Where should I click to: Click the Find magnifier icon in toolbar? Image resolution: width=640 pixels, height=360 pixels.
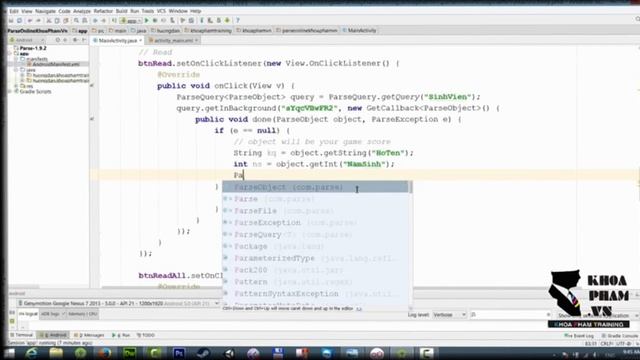pyautogui.click(x=76, y=20)
